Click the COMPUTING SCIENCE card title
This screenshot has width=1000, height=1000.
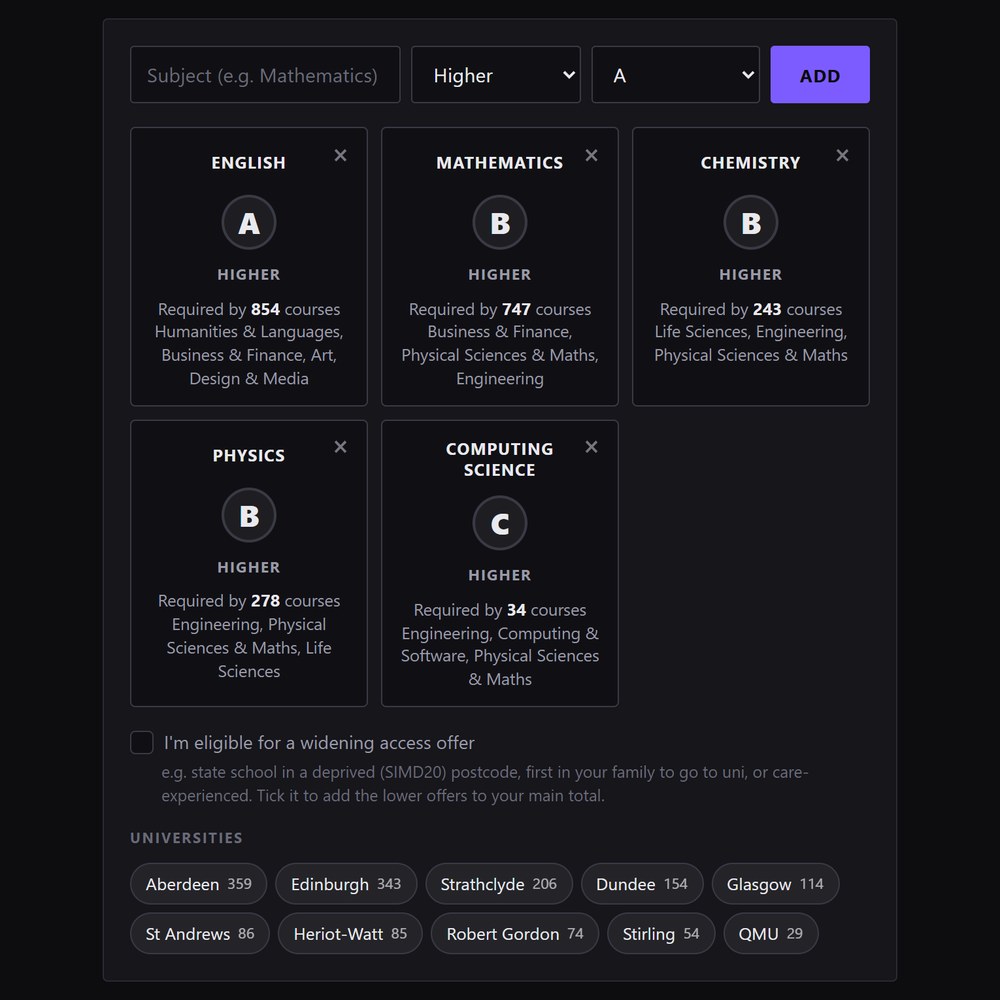click(500, 459)
